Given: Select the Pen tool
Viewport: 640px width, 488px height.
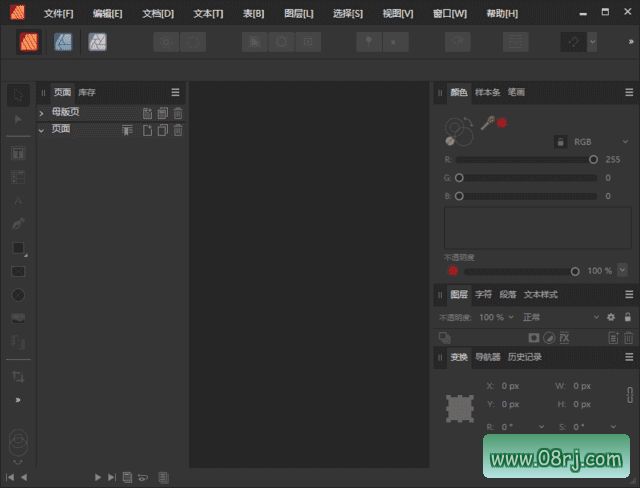Looking at the screenshot, I should coord(18,224).
